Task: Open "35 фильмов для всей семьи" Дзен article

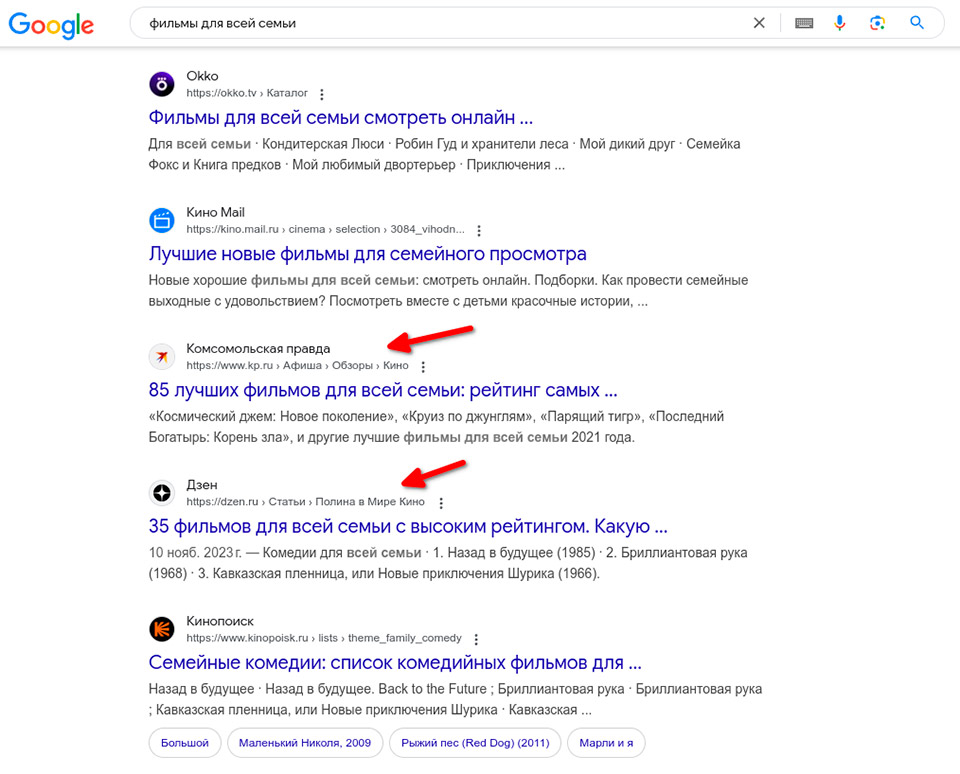Action: pos(408,527)
